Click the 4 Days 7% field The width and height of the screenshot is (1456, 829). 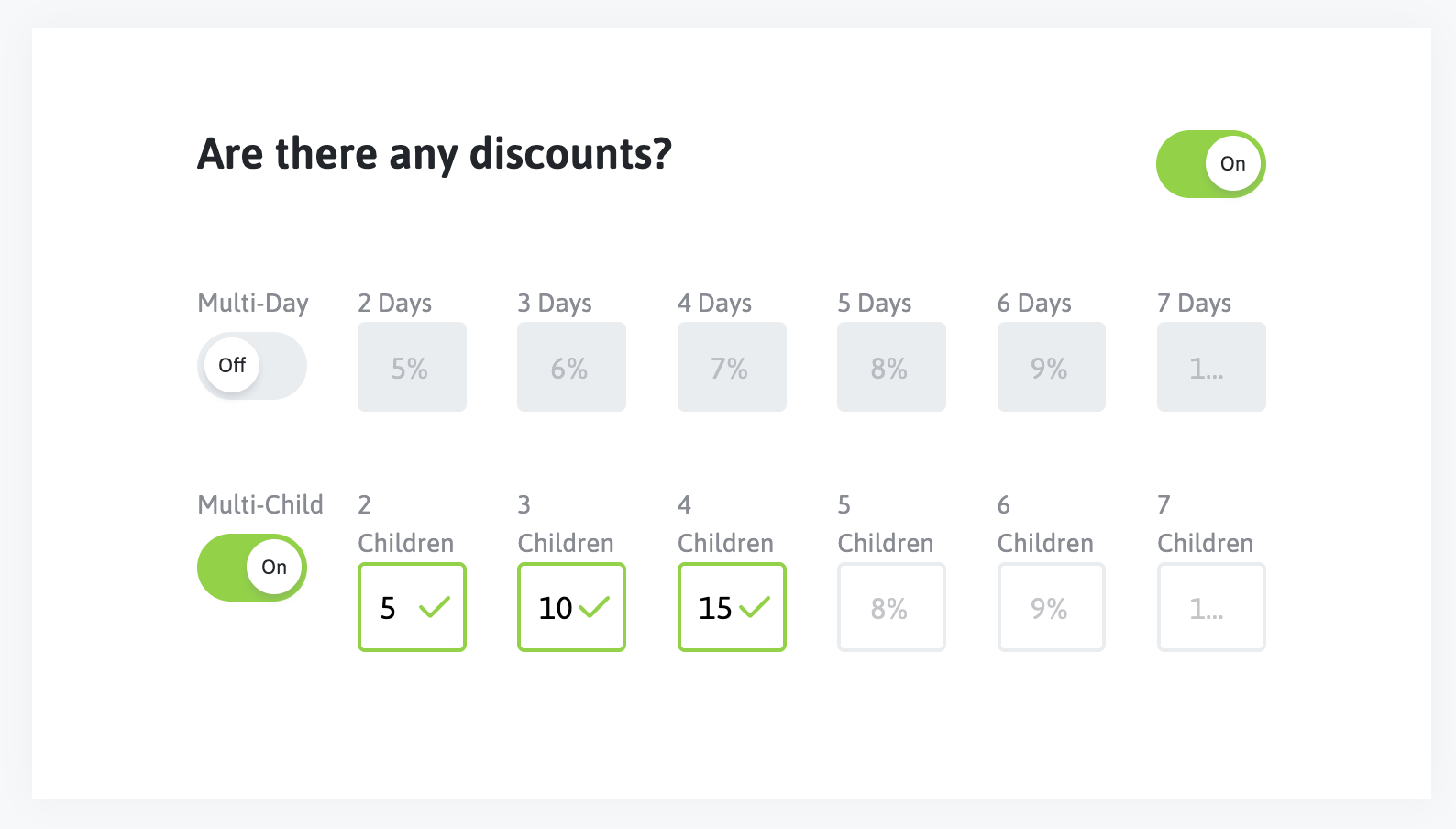[x=732, y=367]
